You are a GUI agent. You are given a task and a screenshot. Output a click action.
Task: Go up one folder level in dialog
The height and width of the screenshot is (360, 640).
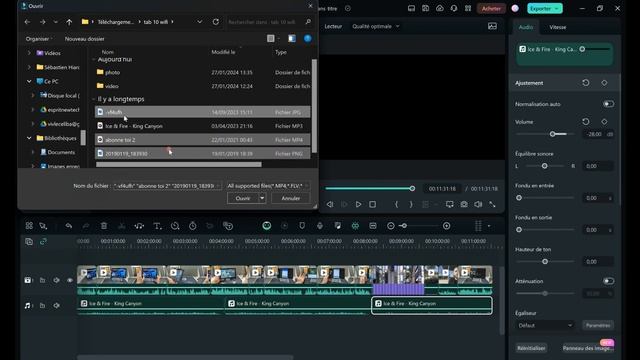(69, 22)
